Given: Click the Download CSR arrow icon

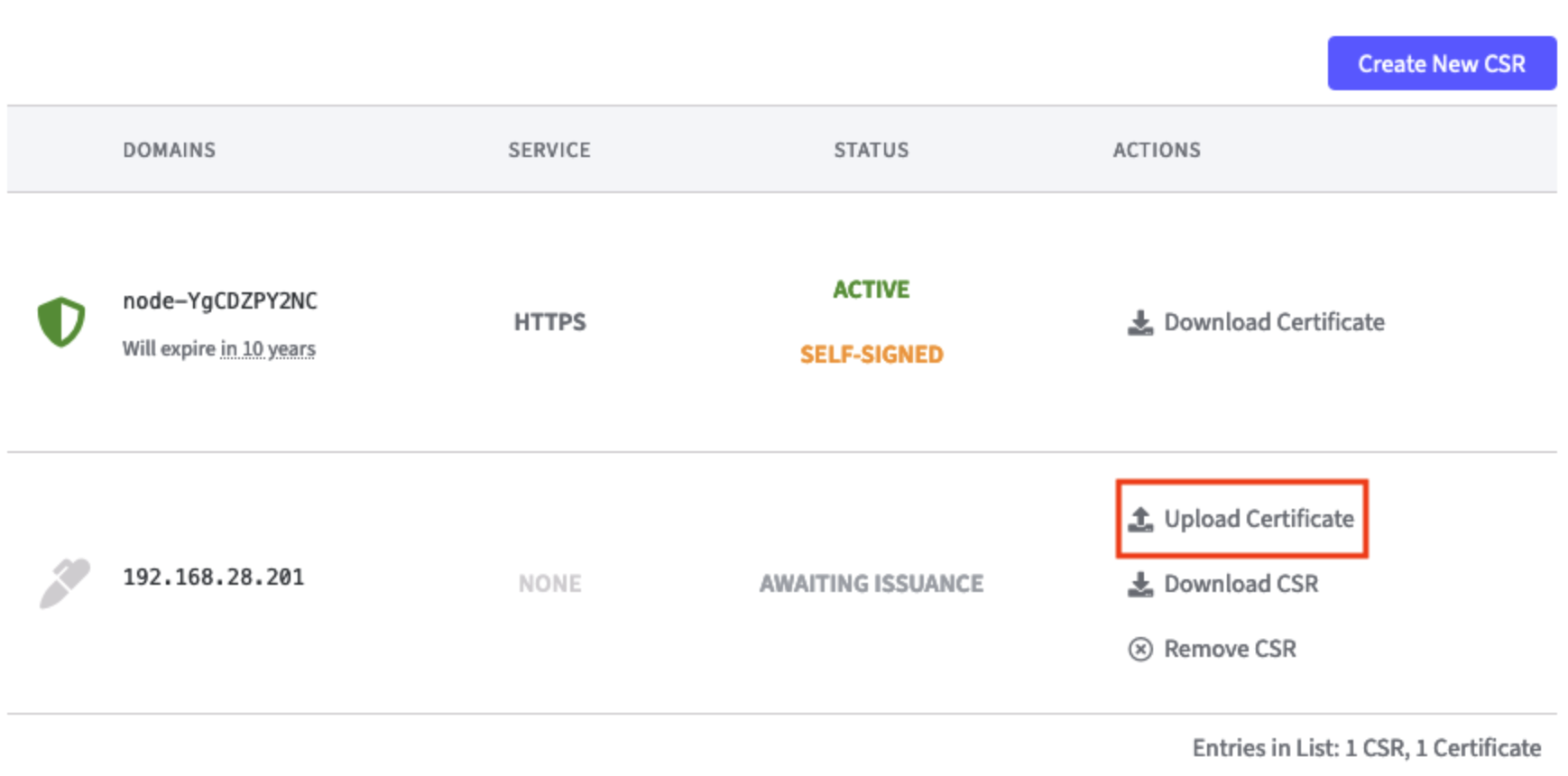Looking at the screenshot, I should click(x=1140, y=585).
